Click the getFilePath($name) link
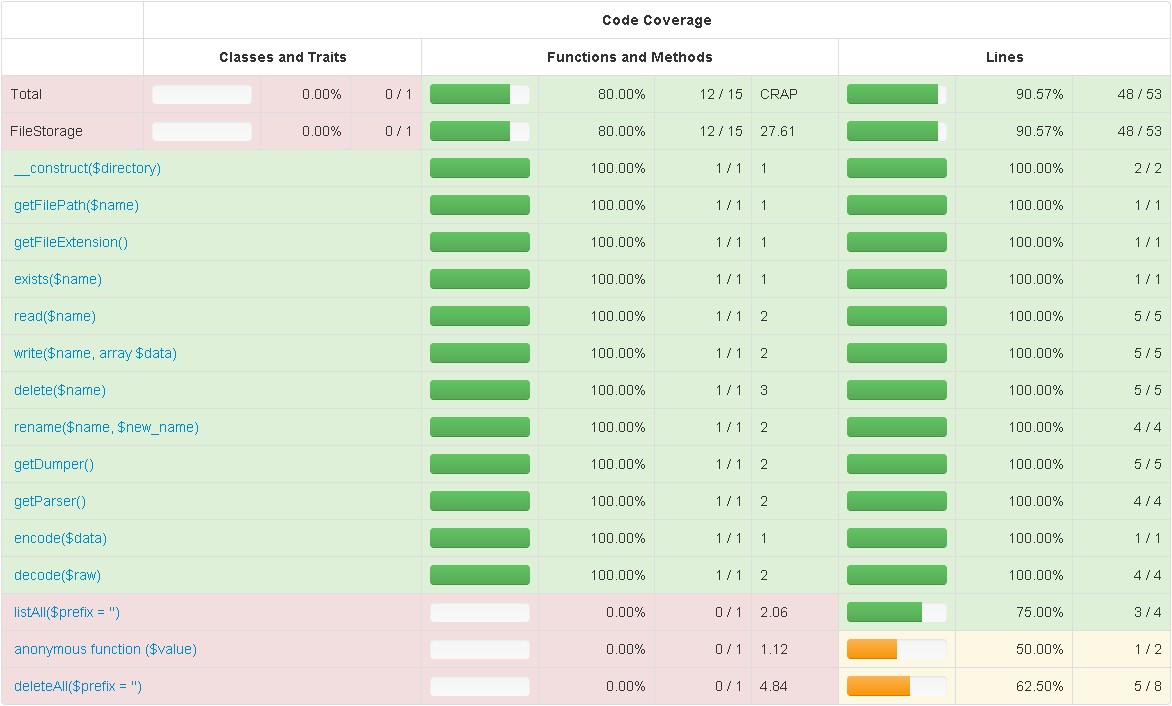The height and width of the screenshot is (706, 1172). click(76, 205)
